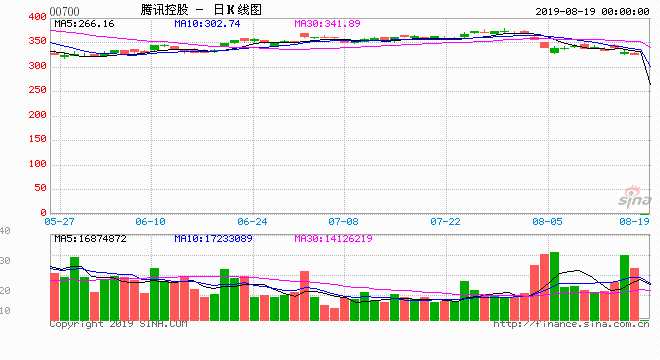Open the http://finance.sina.com.cn link
The width and height of the screenshot is (660, 360).
(x=571, y=324)
